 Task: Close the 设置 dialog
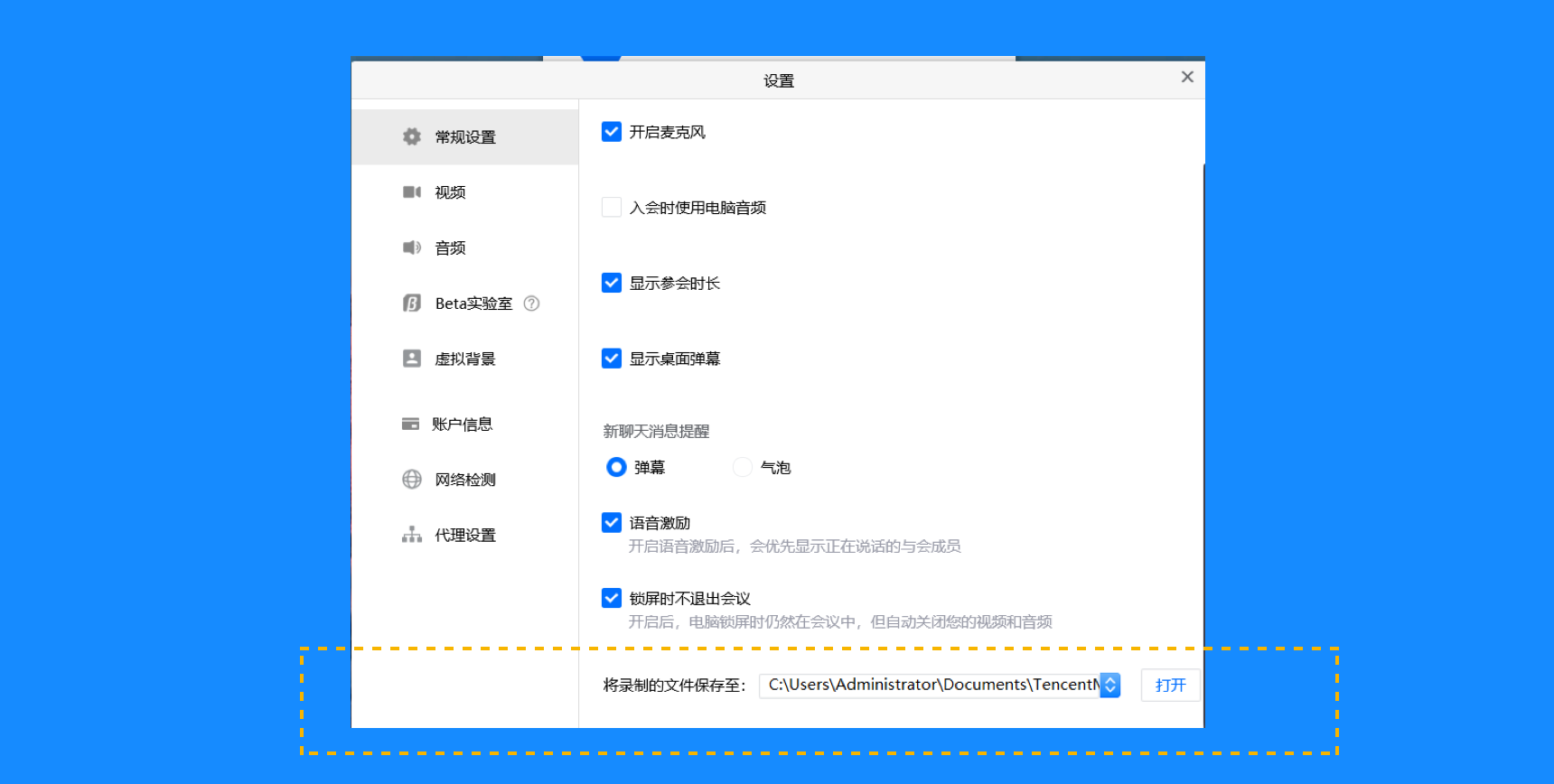point(1187,77)
